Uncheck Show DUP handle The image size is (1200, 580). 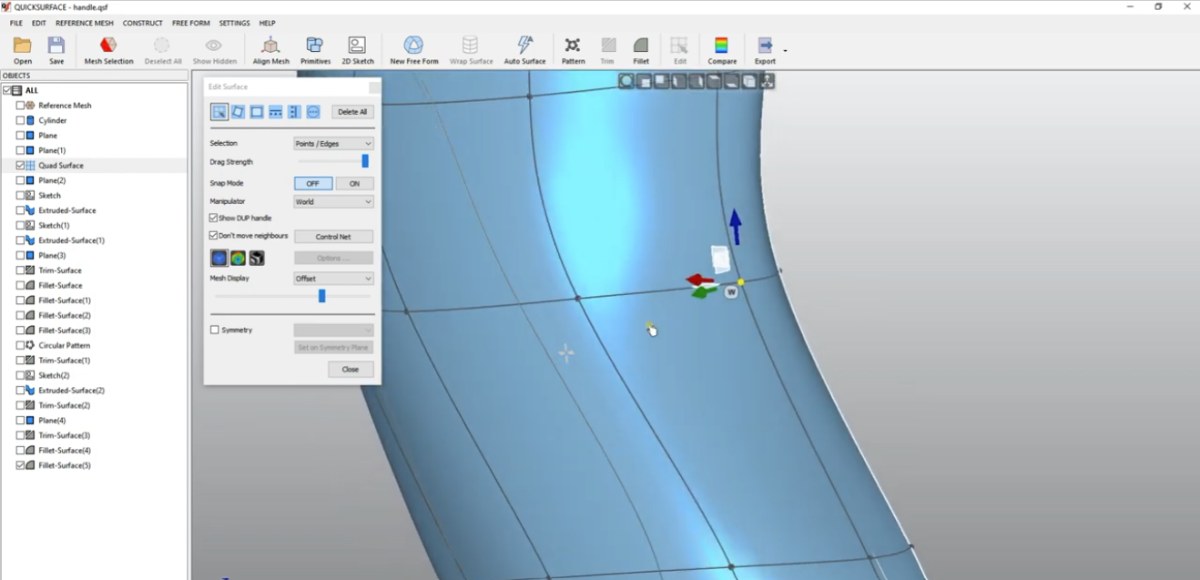click(214, 217)
